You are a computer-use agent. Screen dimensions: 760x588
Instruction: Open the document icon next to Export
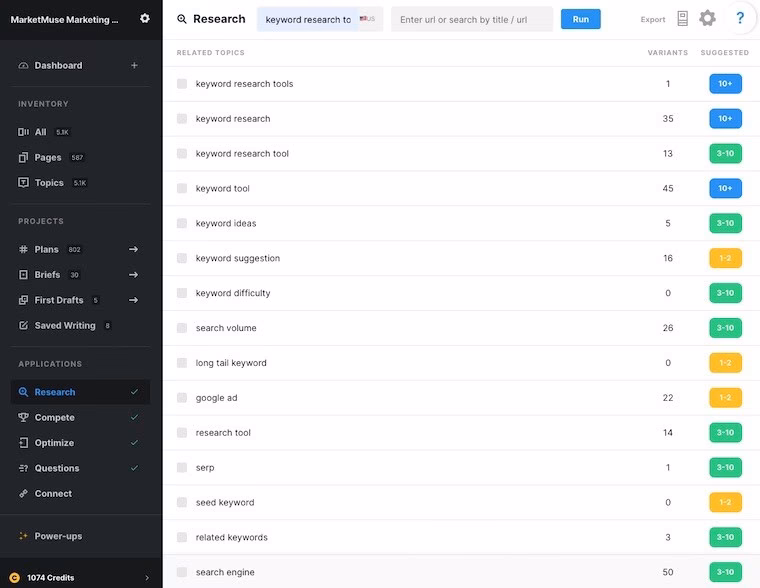(683, 19)
